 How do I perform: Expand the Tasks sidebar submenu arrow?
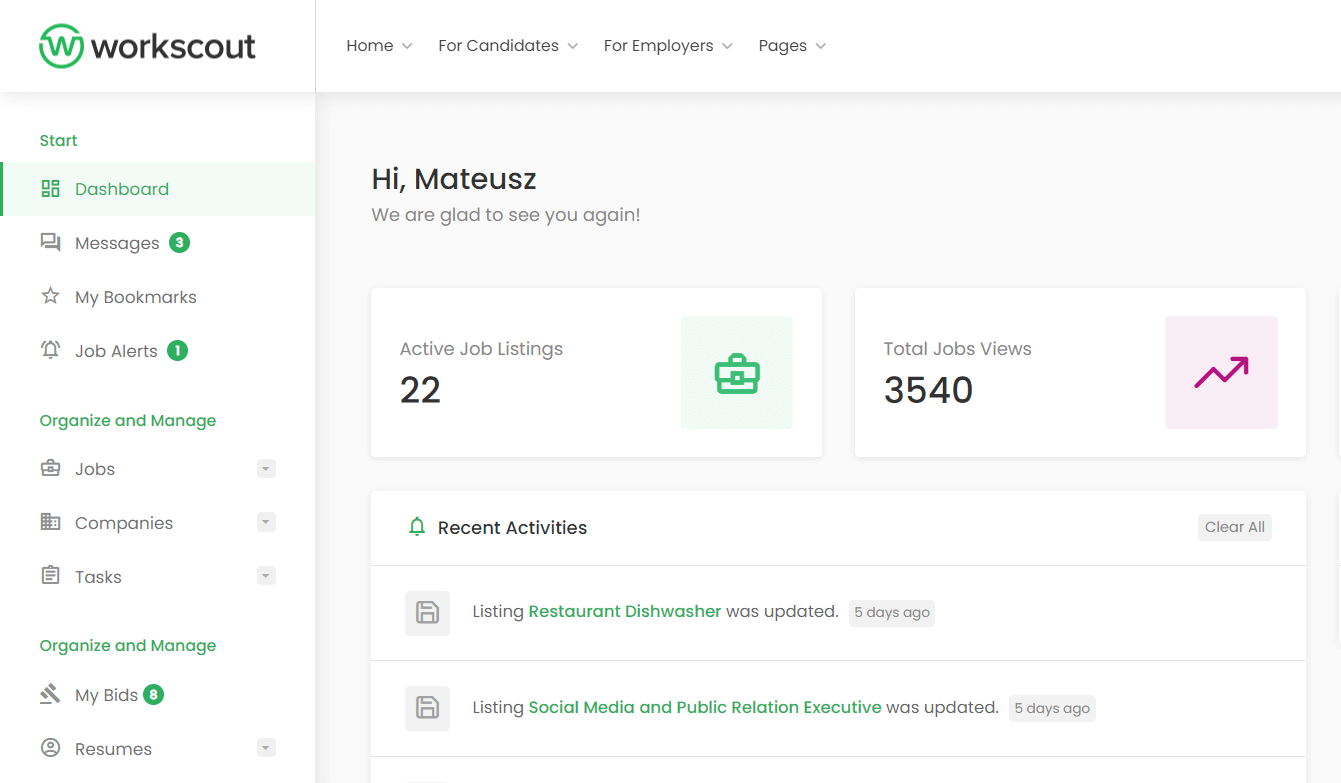point(266,577)
